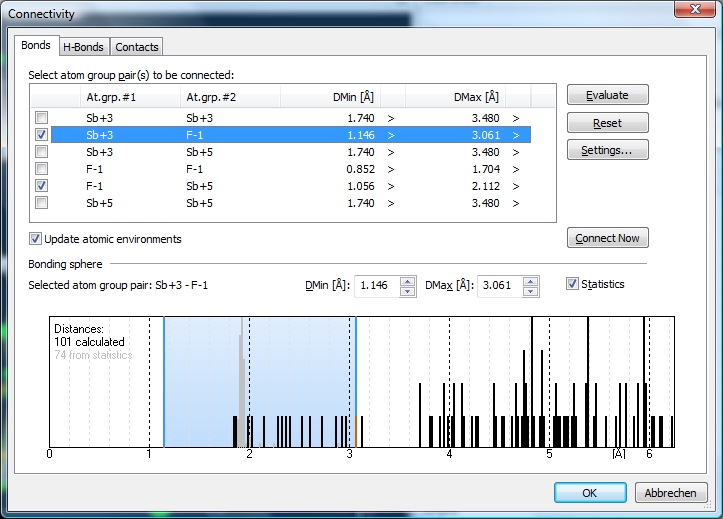Increase DMin with the up arrow

pos(407,281)
